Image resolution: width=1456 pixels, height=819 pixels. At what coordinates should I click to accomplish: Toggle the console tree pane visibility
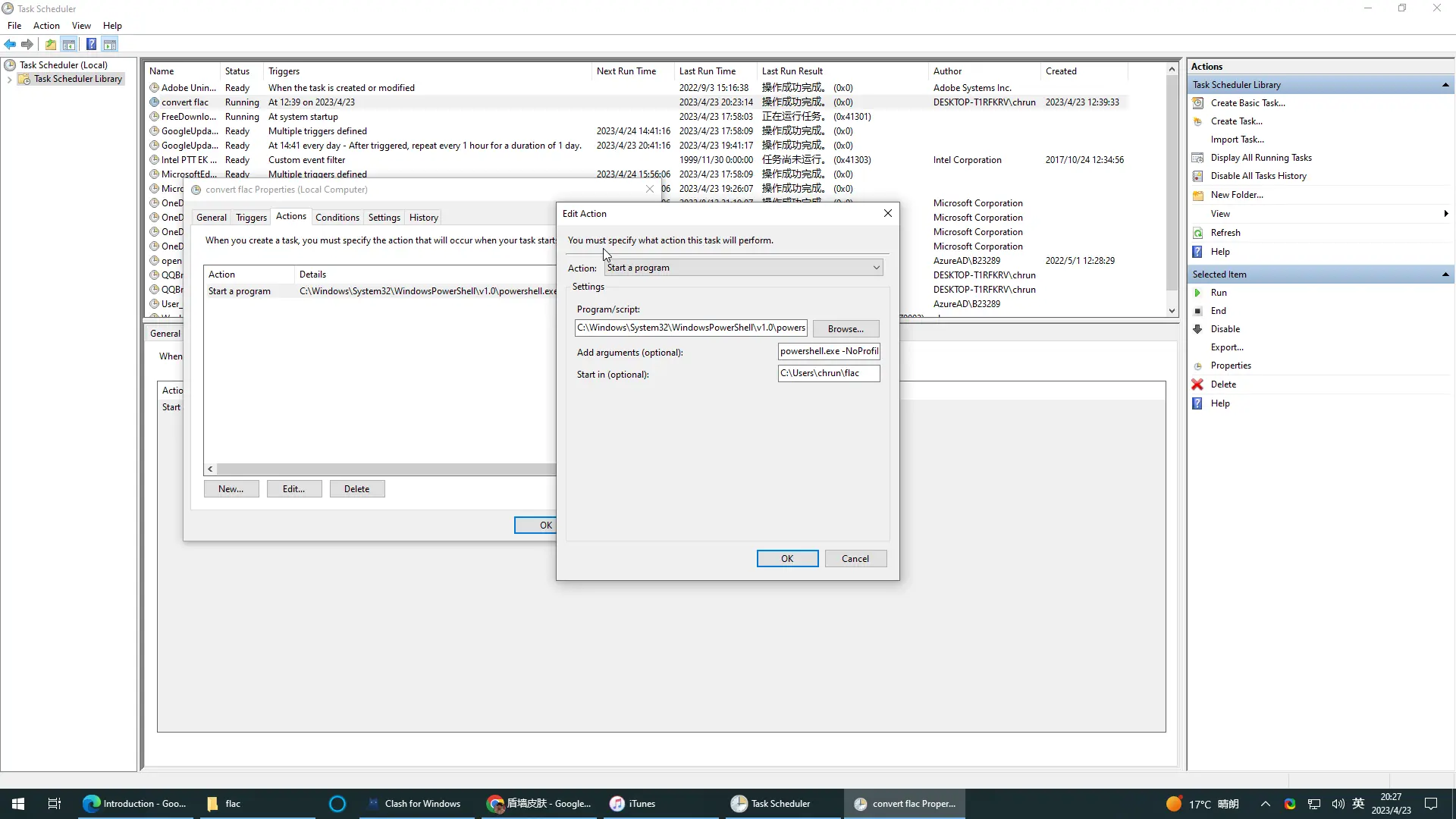(x=69, y=44)
